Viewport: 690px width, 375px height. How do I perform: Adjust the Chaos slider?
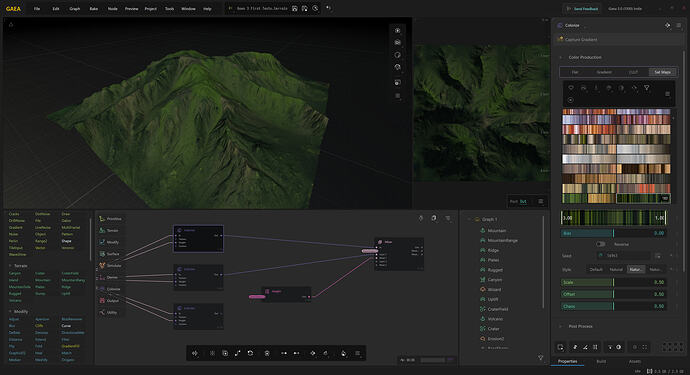[x=613, y=306]
